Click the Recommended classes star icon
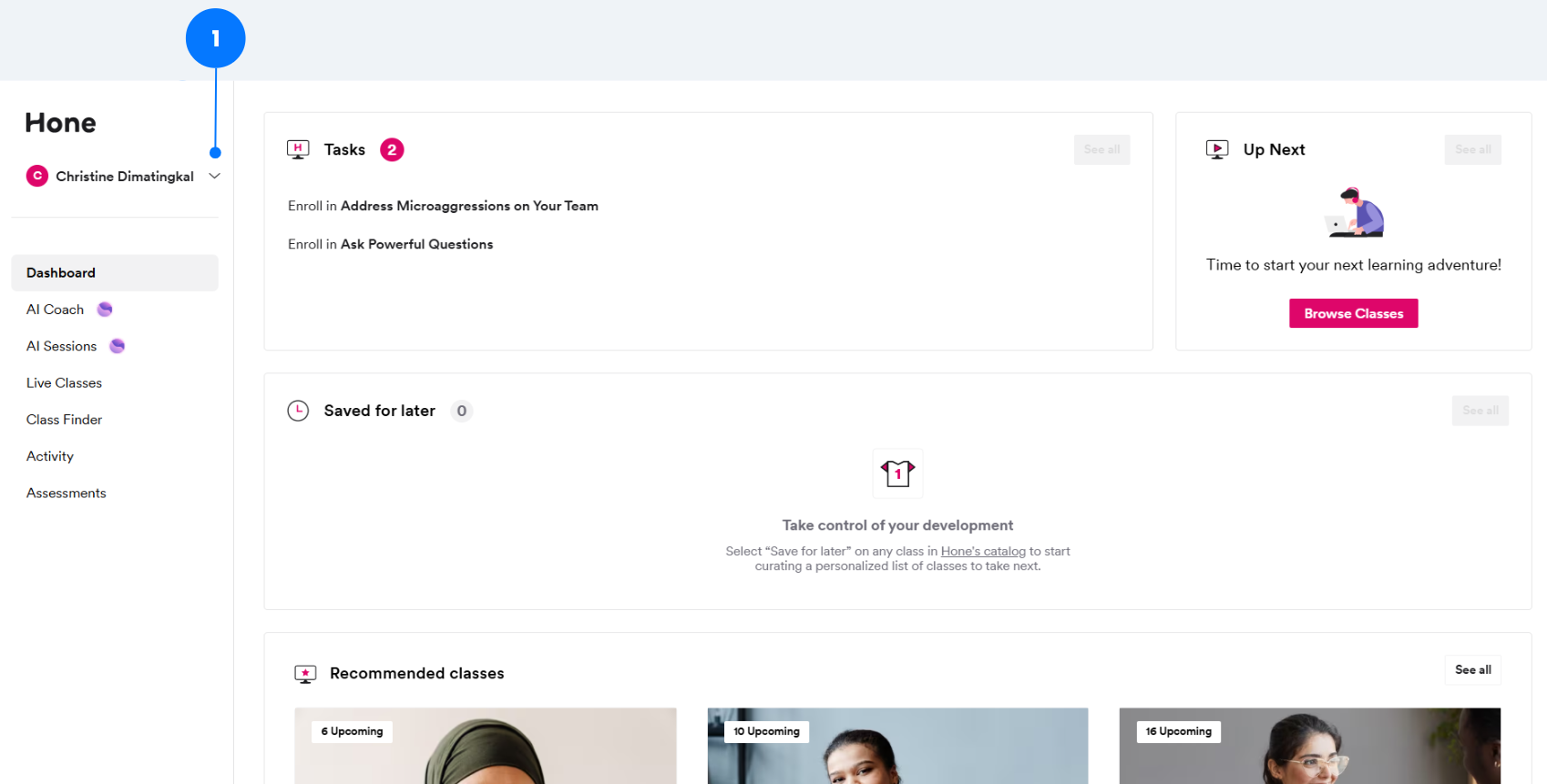The height and width of the screenshot is (784, 1547). click(305, 674)
